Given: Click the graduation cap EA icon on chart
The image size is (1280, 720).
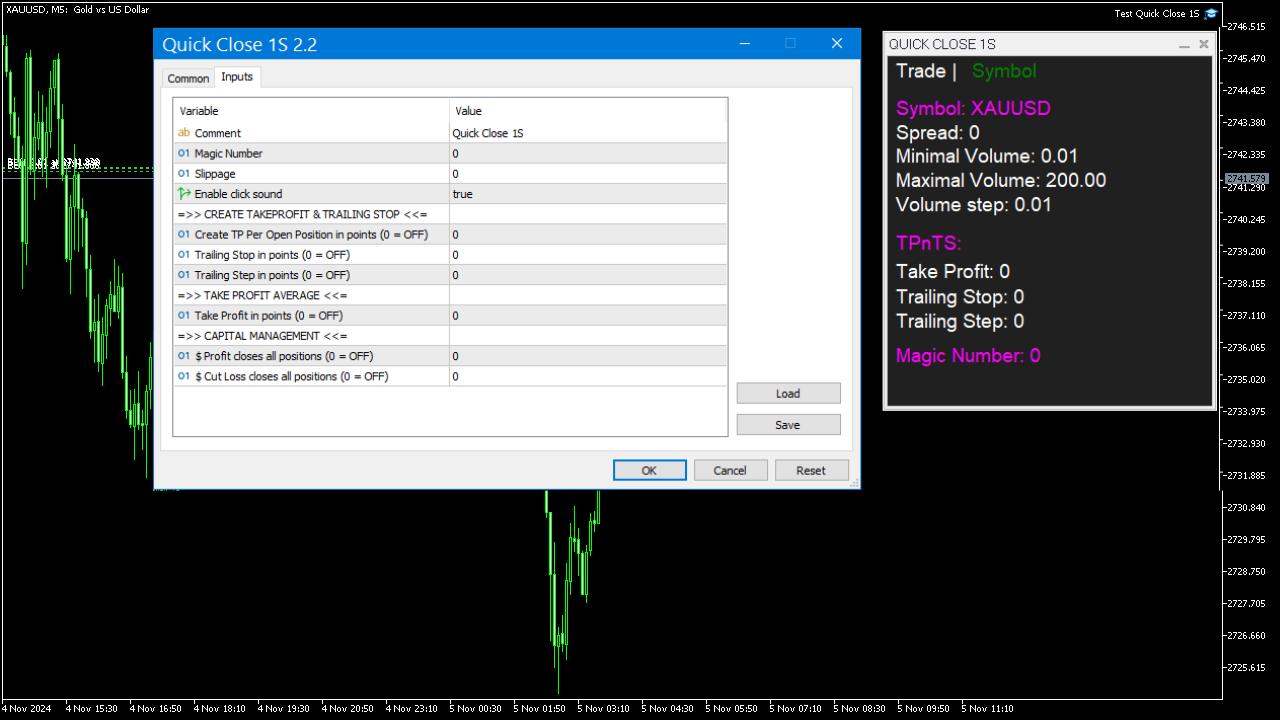Looking at the screenshot, I should [x=1211, y=13].
